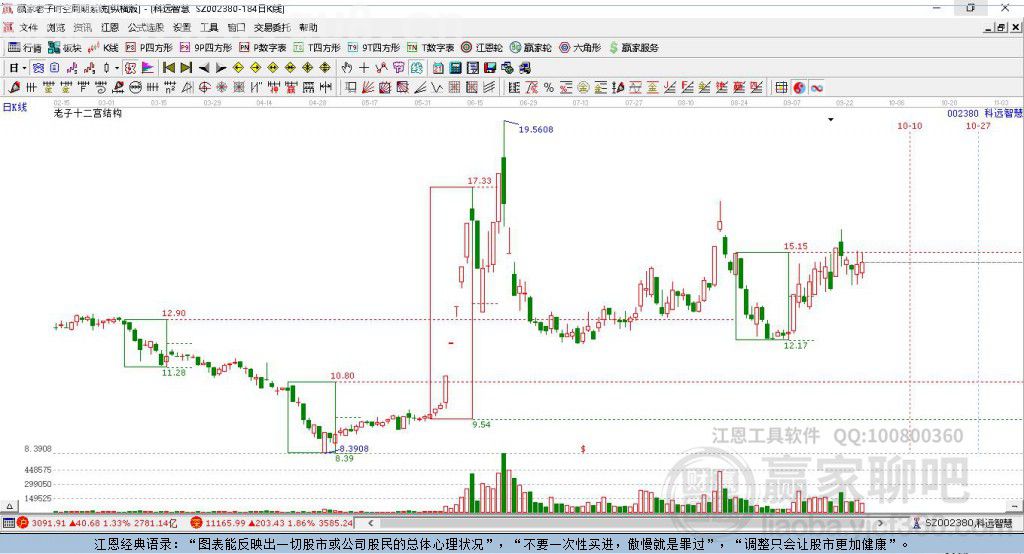Click the 10-10 date marker
This screenshot has width=1024, height=554.
[x=909, y=125]
